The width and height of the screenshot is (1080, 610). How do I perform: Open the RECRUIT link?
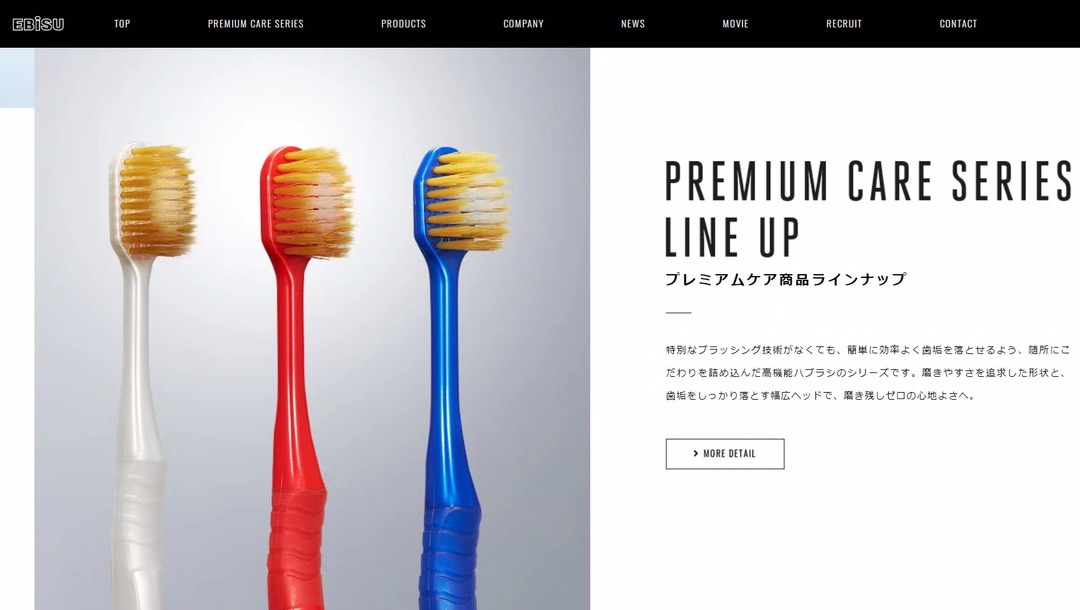click(x=844, y=23)
